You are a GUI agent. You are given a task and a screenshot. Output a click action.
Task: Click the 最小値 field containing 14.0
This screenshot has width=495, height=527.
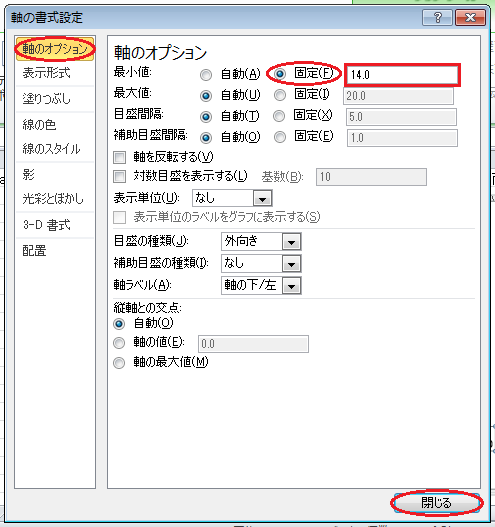[x=402, y=75]
